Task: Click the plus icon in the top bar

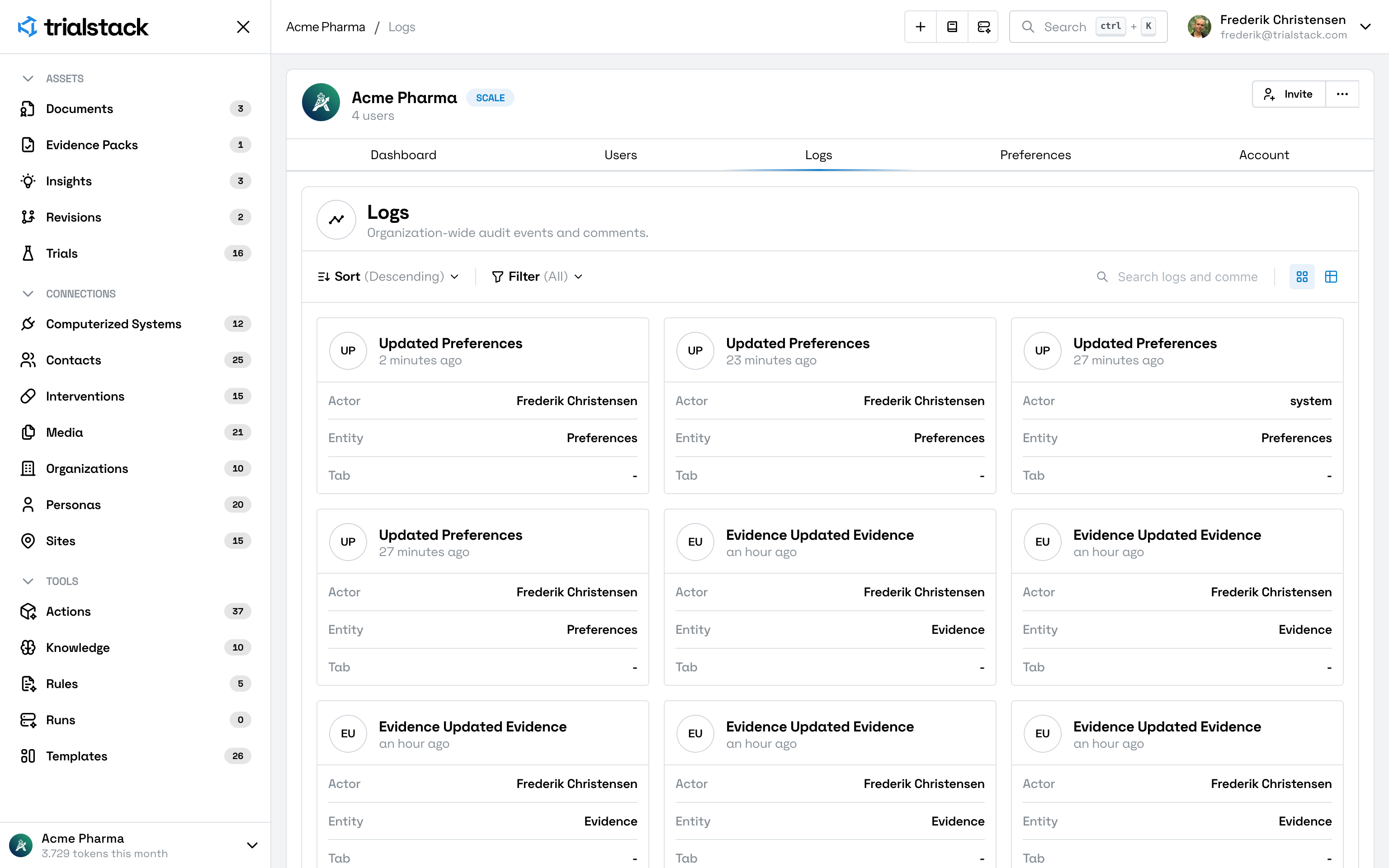Action: pyautogui.click(x=920, y=27)
